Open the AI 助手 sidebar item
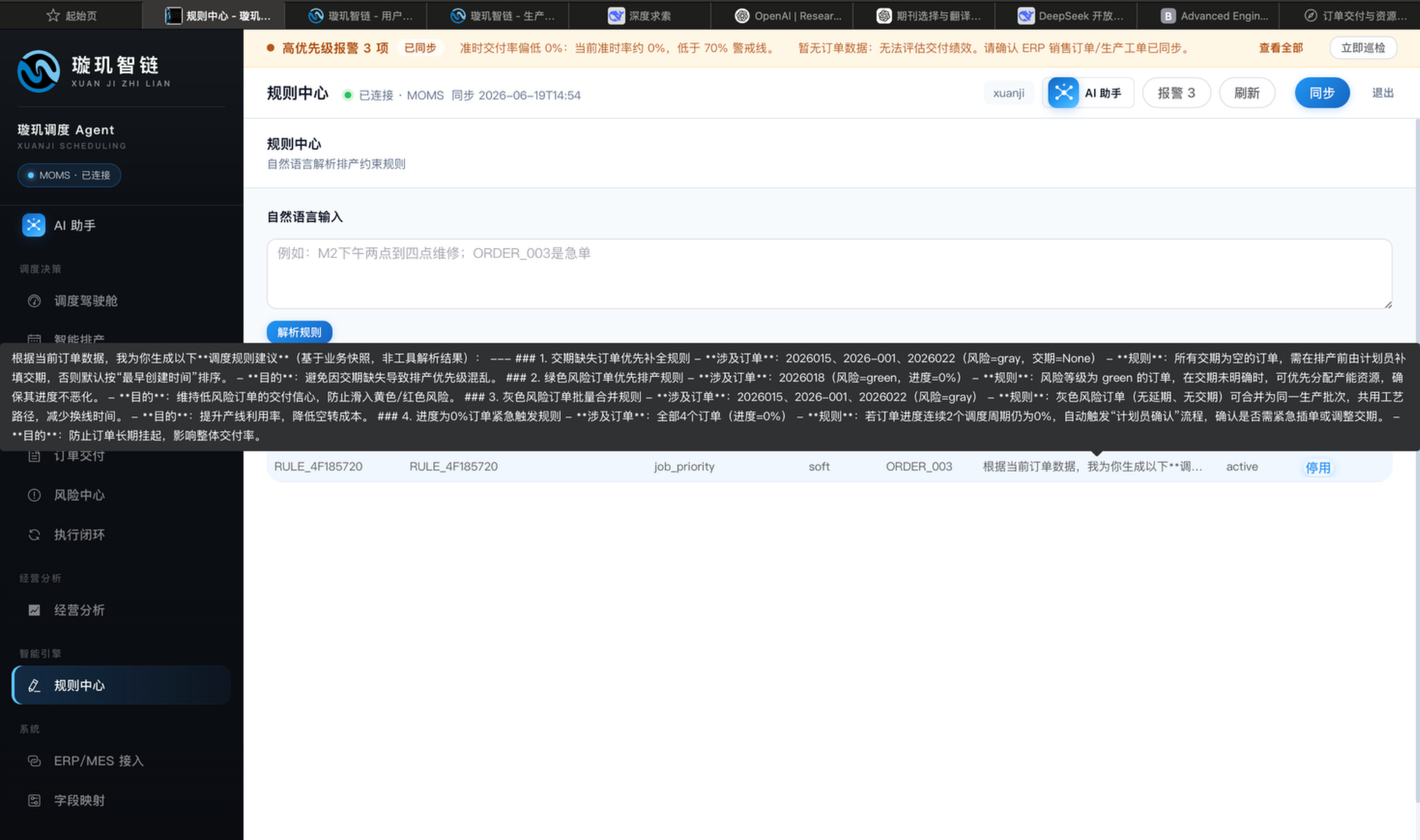 pyautogui.click(x=121, y=225)
